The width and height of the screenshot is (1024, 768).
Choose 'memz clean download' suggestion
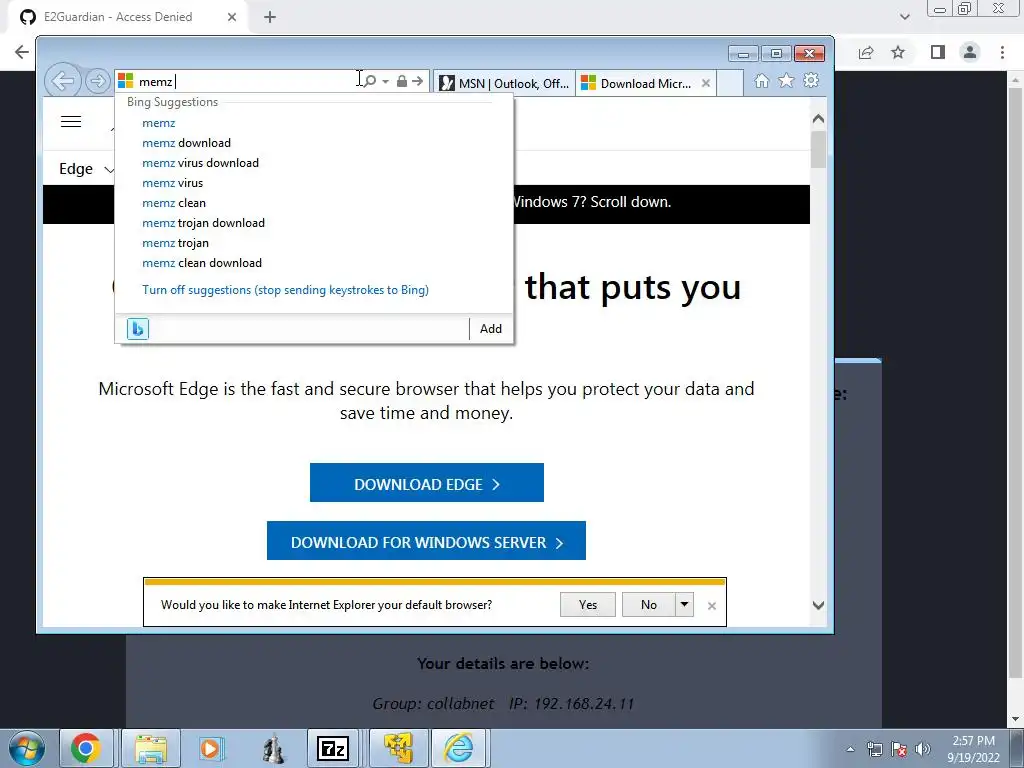click(x=202, y=263)
